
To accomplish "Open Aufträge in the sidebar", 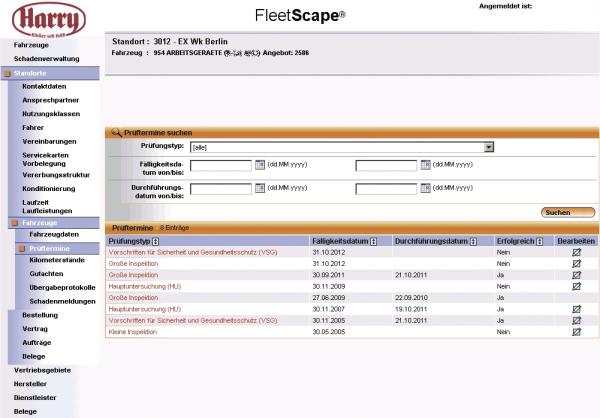I will coord(36,343).
